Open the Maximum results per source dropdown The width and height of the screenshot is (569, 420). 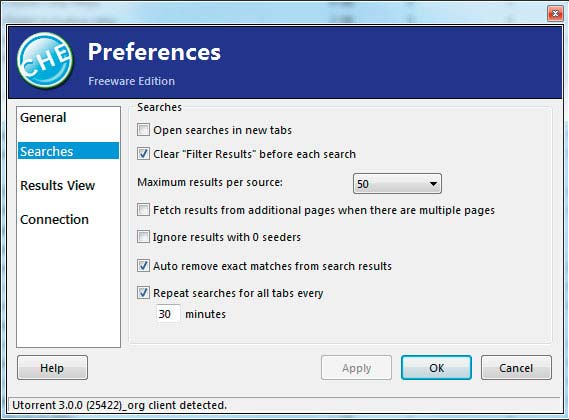coord(397,184)
